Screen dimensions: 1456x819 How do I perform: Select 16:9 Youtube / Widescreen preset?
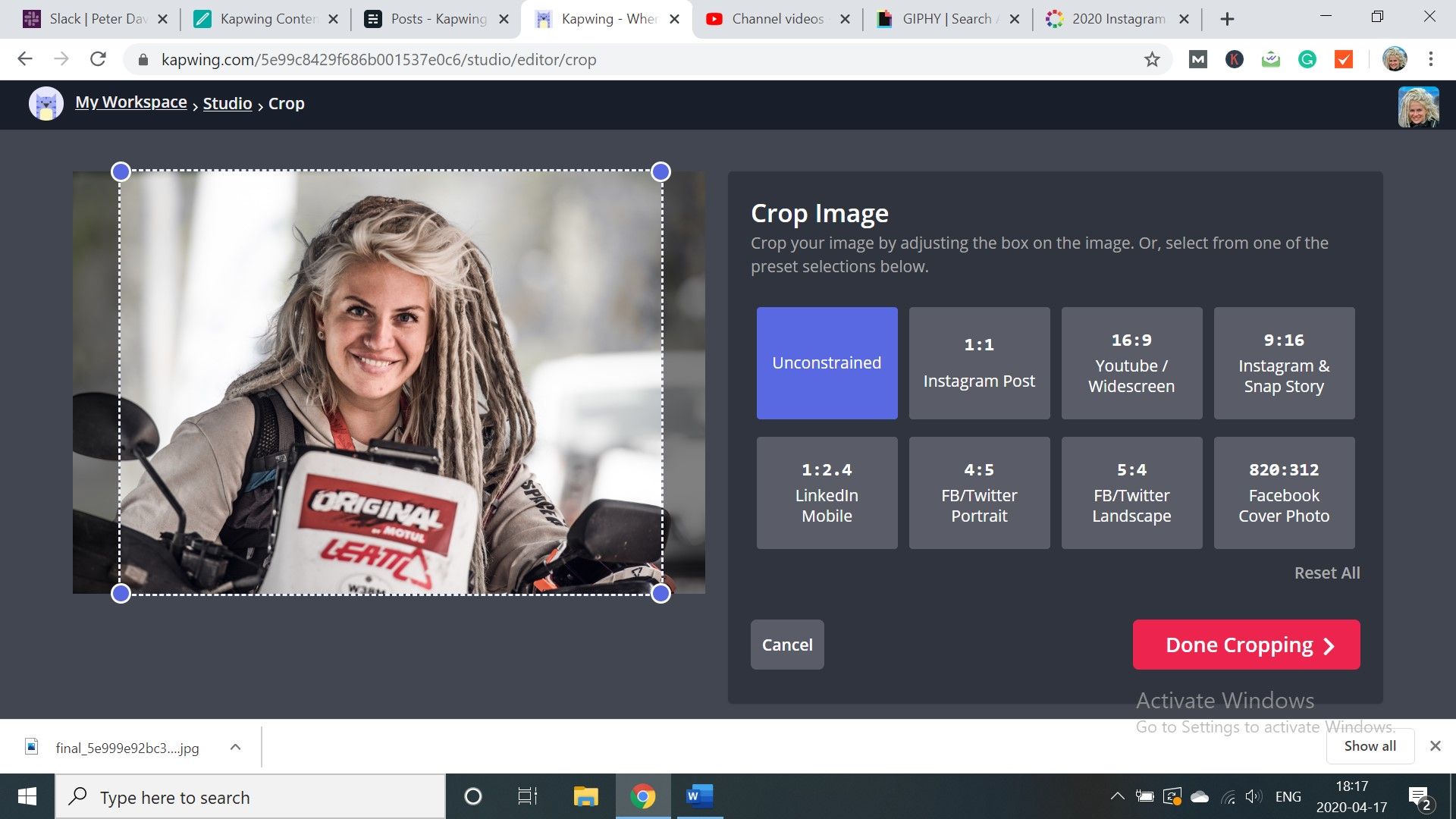[x=1131, y=362]
